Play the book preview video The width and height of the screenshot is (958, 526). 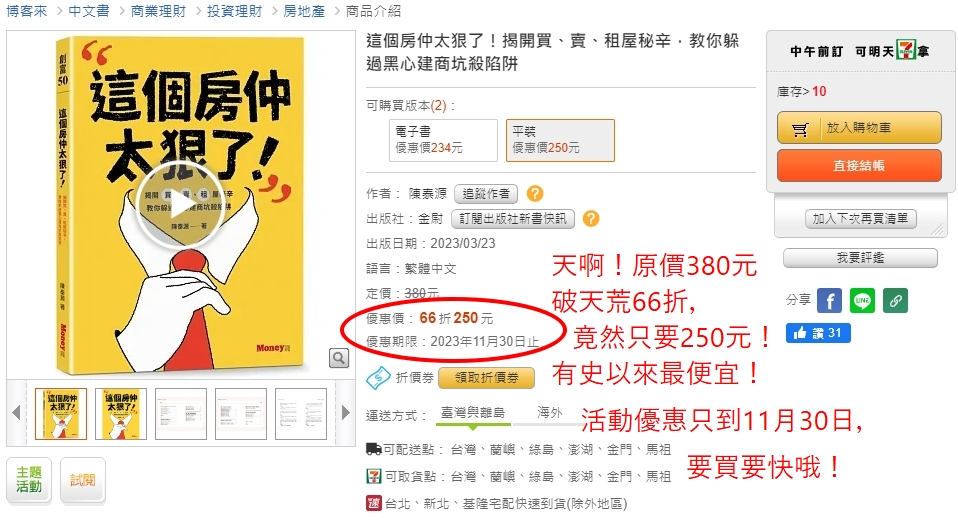click(180, 205)
